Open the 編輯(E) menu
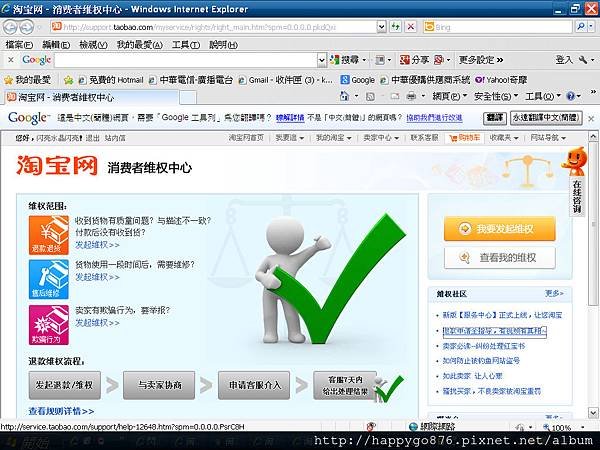This screenshot has height=450, width=600. (x=56, y=45)
